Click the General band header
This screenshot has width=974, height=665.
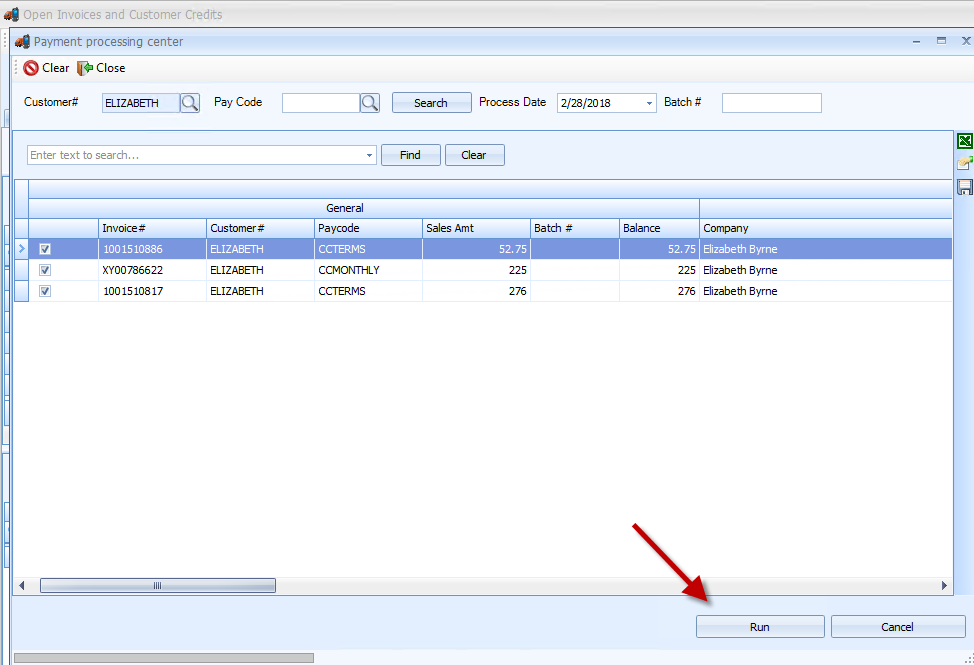364,209
